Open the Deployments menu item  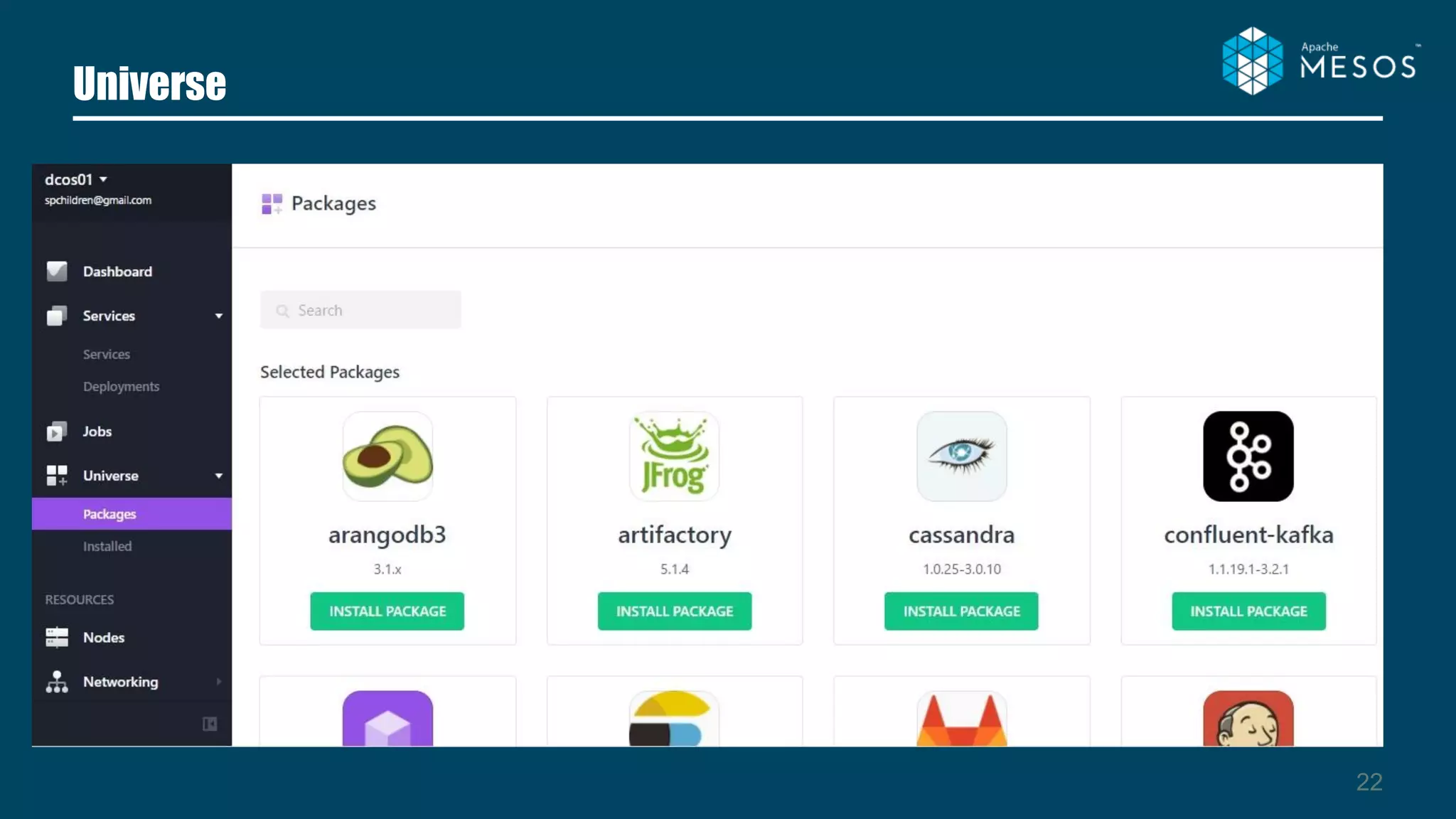click(121, 387)
